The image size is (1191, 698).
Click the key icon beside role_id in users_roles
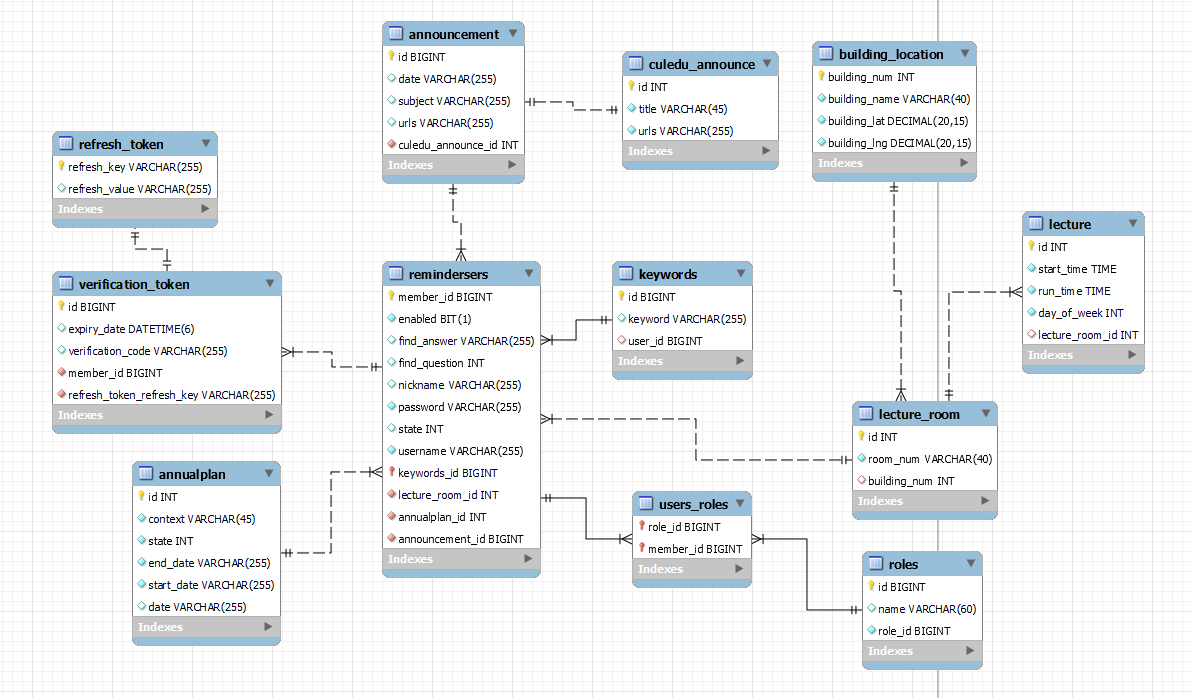point(644,527)
